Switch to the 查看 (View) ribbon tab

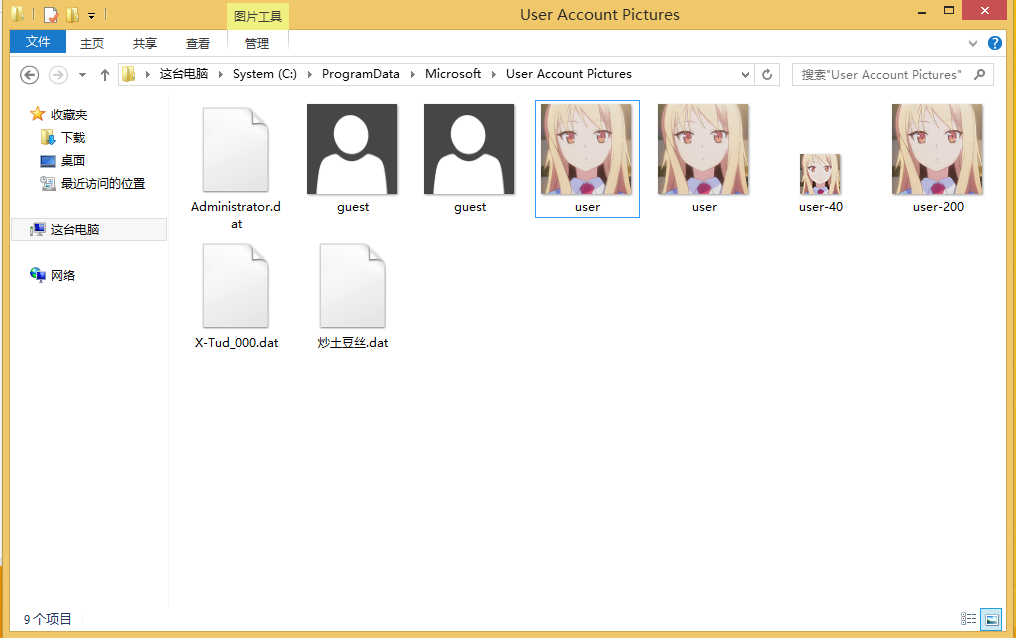(198, 43)
